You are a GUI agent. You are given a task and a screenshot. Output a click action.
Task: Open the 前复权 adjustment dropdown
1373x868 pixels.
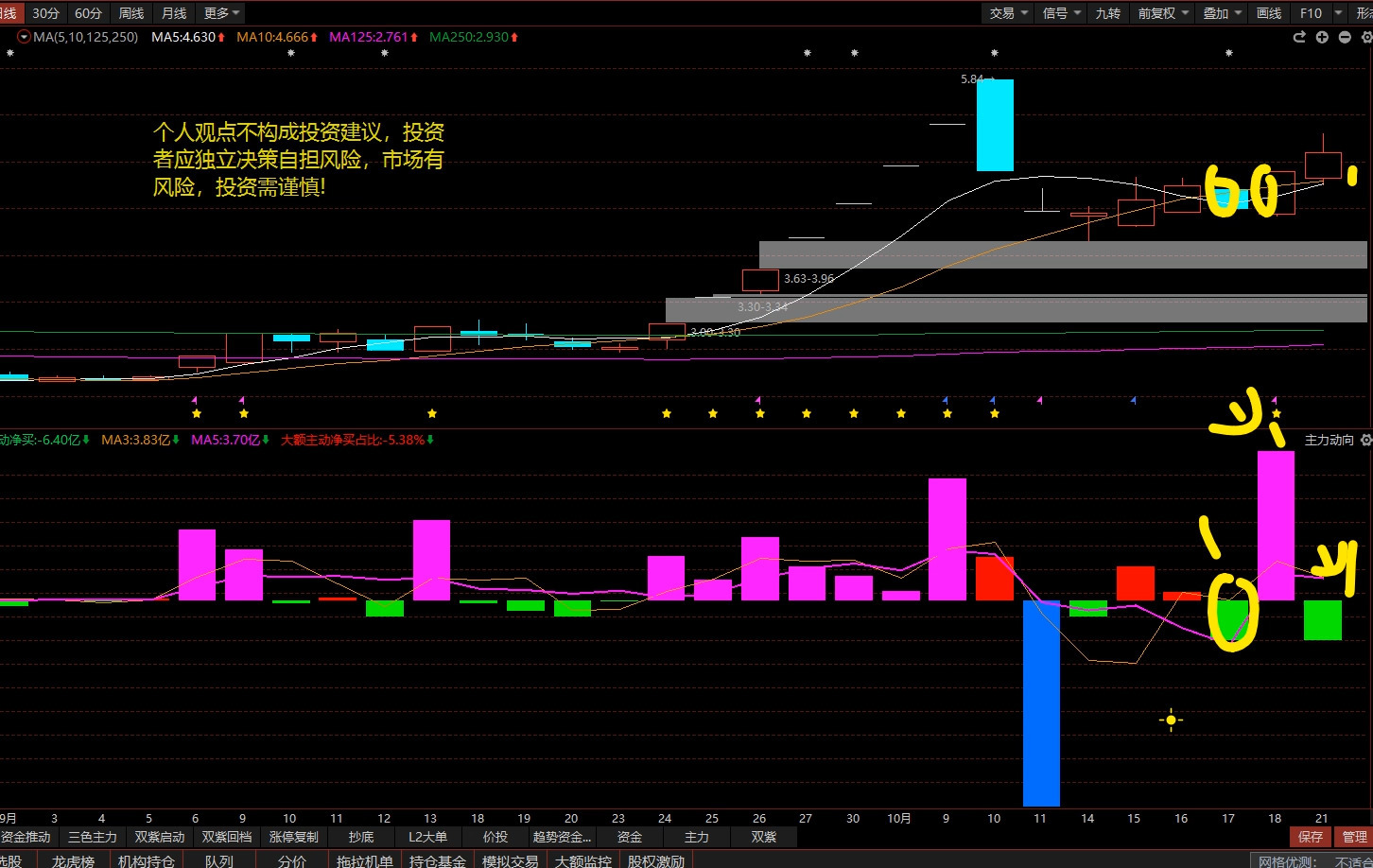click(x=1164, y=12)
